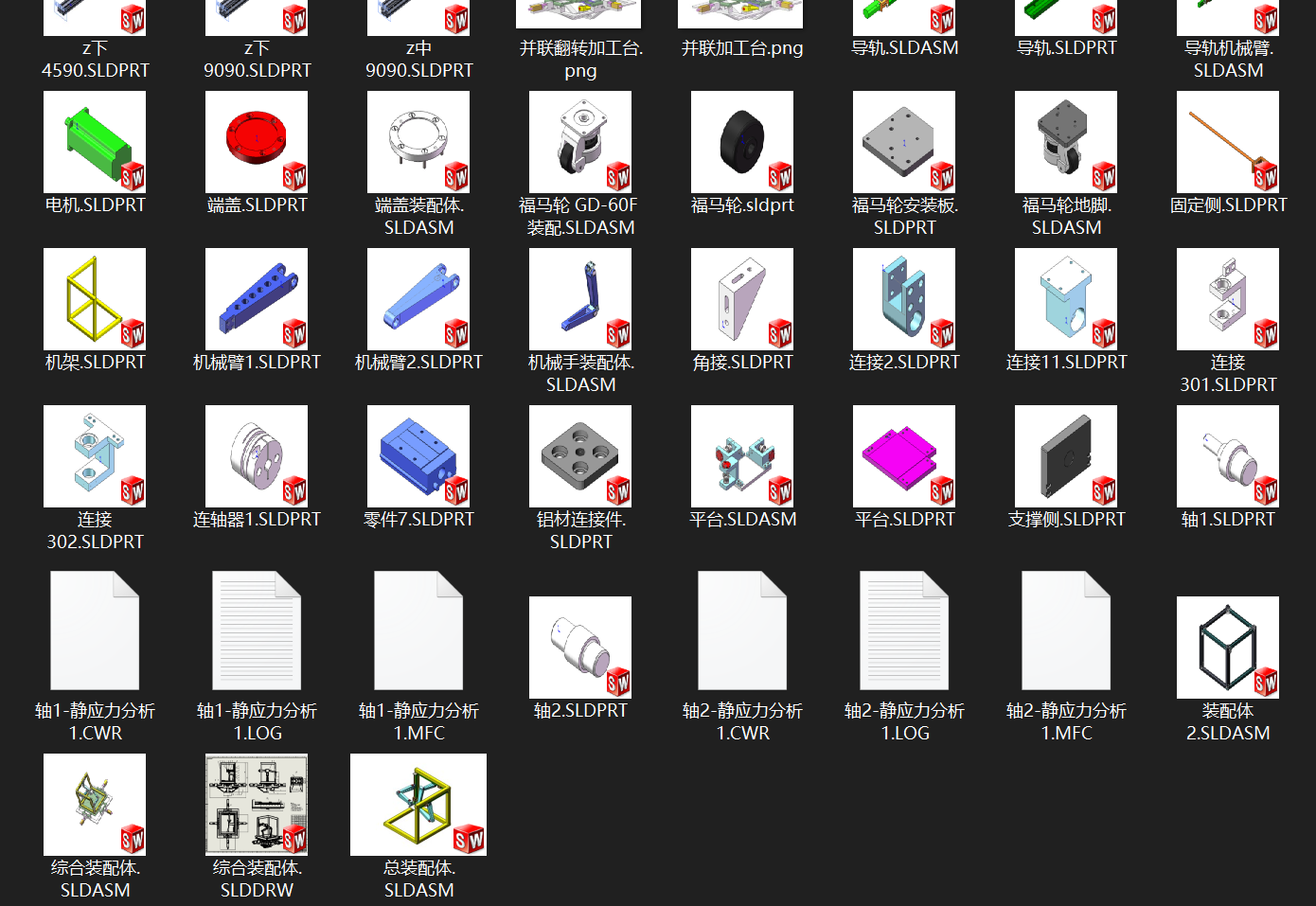Viewport: 1316px width, 906px height.
Task: Select the 连接11.SLDPRT icon
Action: coord(1066,299)
